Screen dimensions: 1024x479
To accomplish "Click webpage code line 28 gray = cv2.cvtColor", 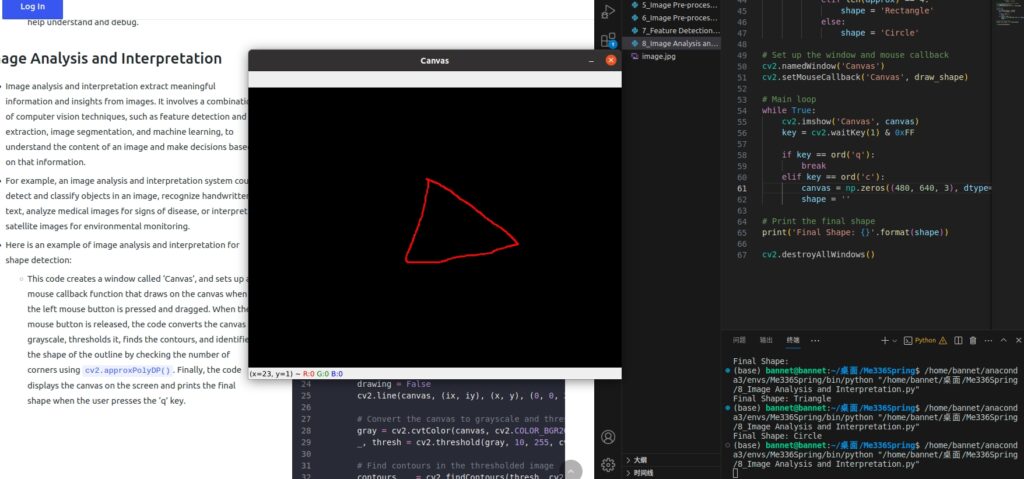I will (x=460, y=431).
